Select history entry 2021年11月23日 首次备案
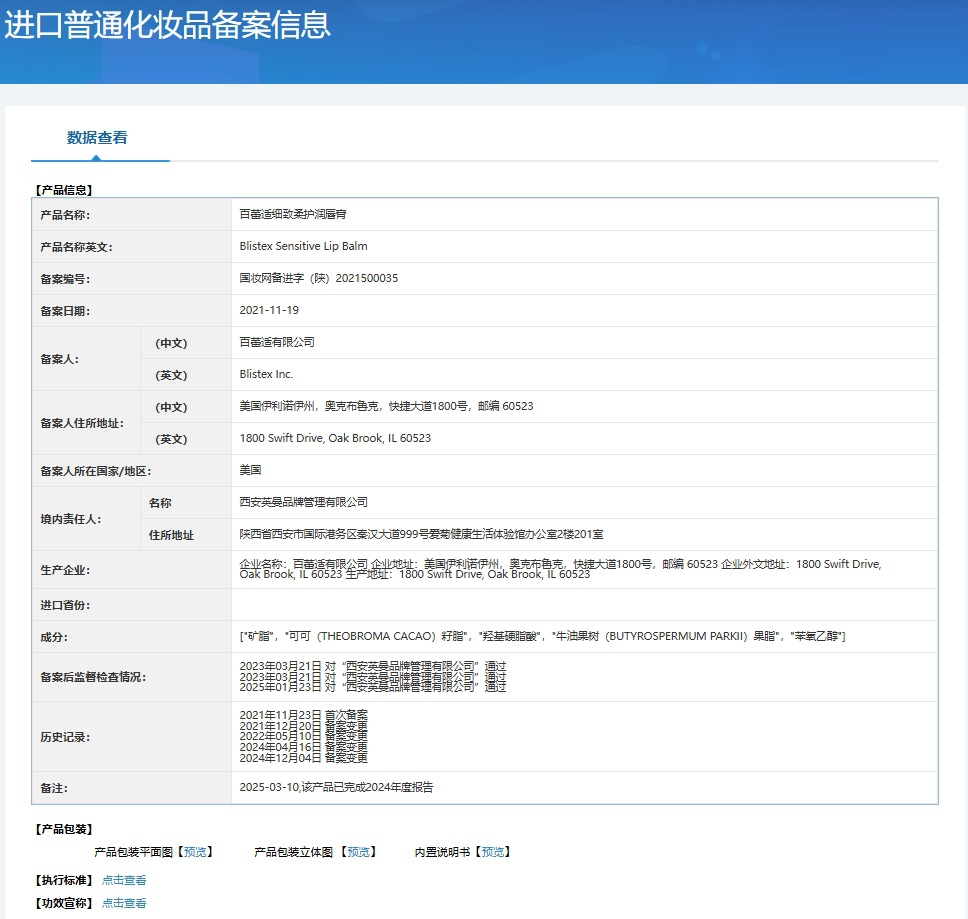968x919 pixels. (304, 715)
